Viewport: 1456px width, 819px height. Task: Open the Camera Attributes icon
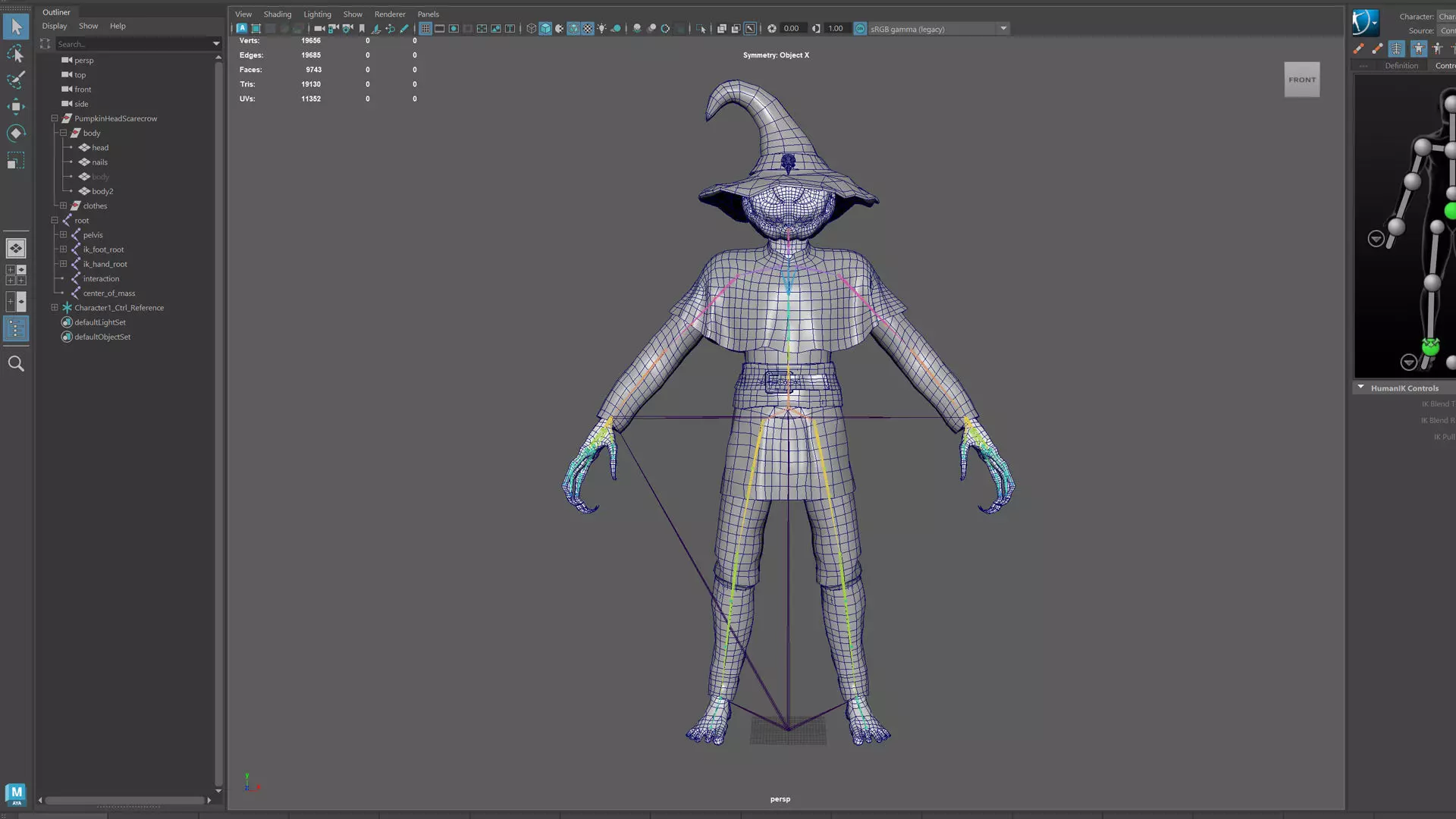347,29
